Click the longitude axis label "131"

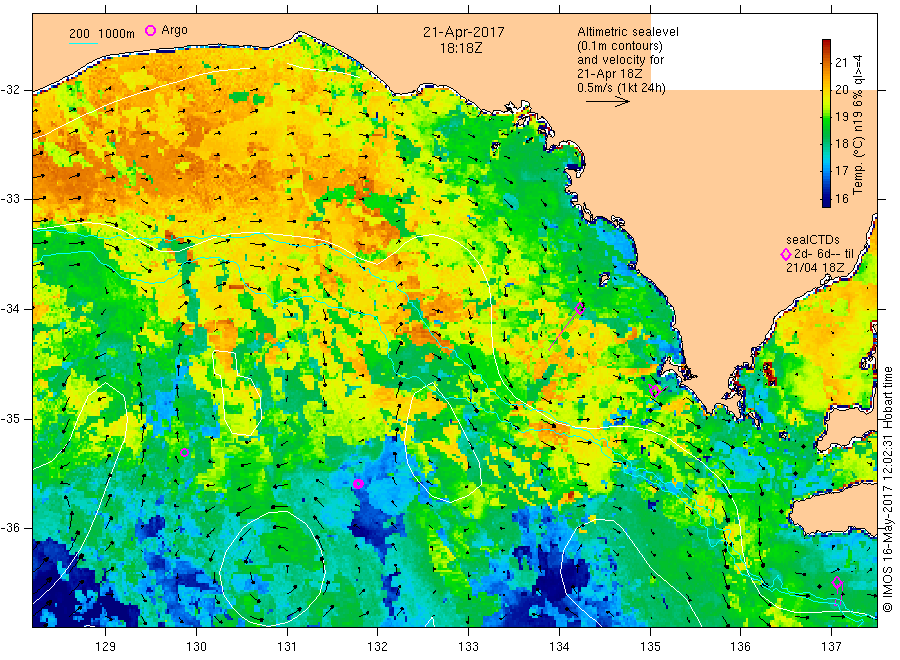pos(287,646)
